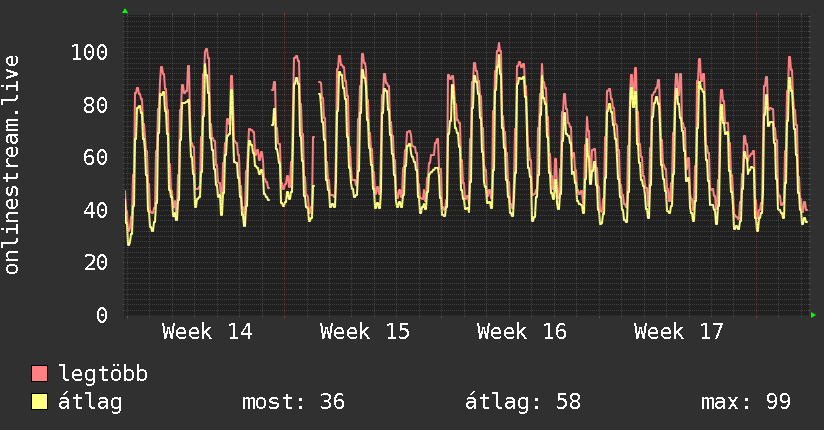Click the onlinestream.live vertical axis title
The image size is (824, 430).
coord(12,165)
